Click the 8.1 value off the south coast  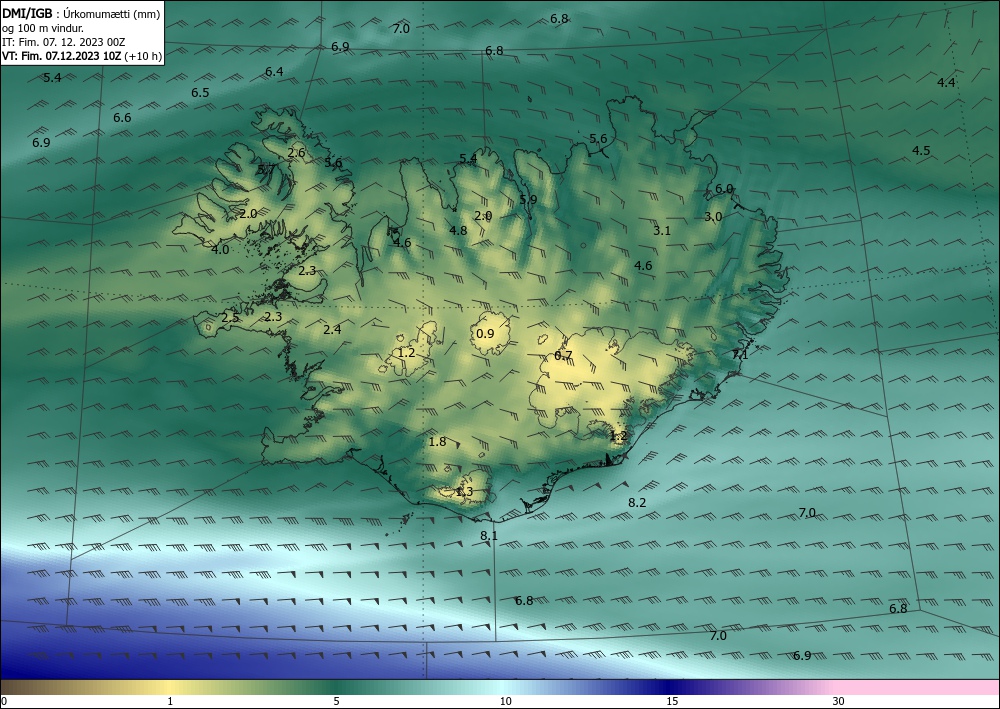click(x=489, y=536)
